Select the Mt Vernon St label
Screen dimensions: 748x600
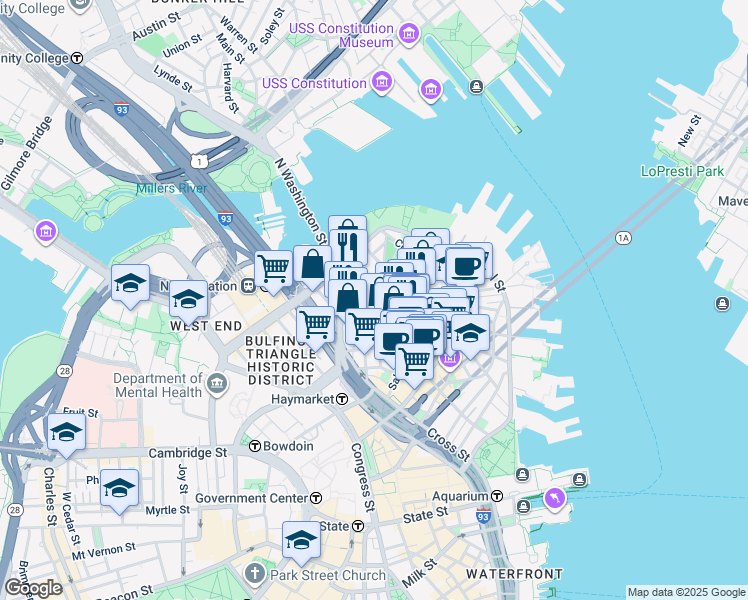(104, 551)
